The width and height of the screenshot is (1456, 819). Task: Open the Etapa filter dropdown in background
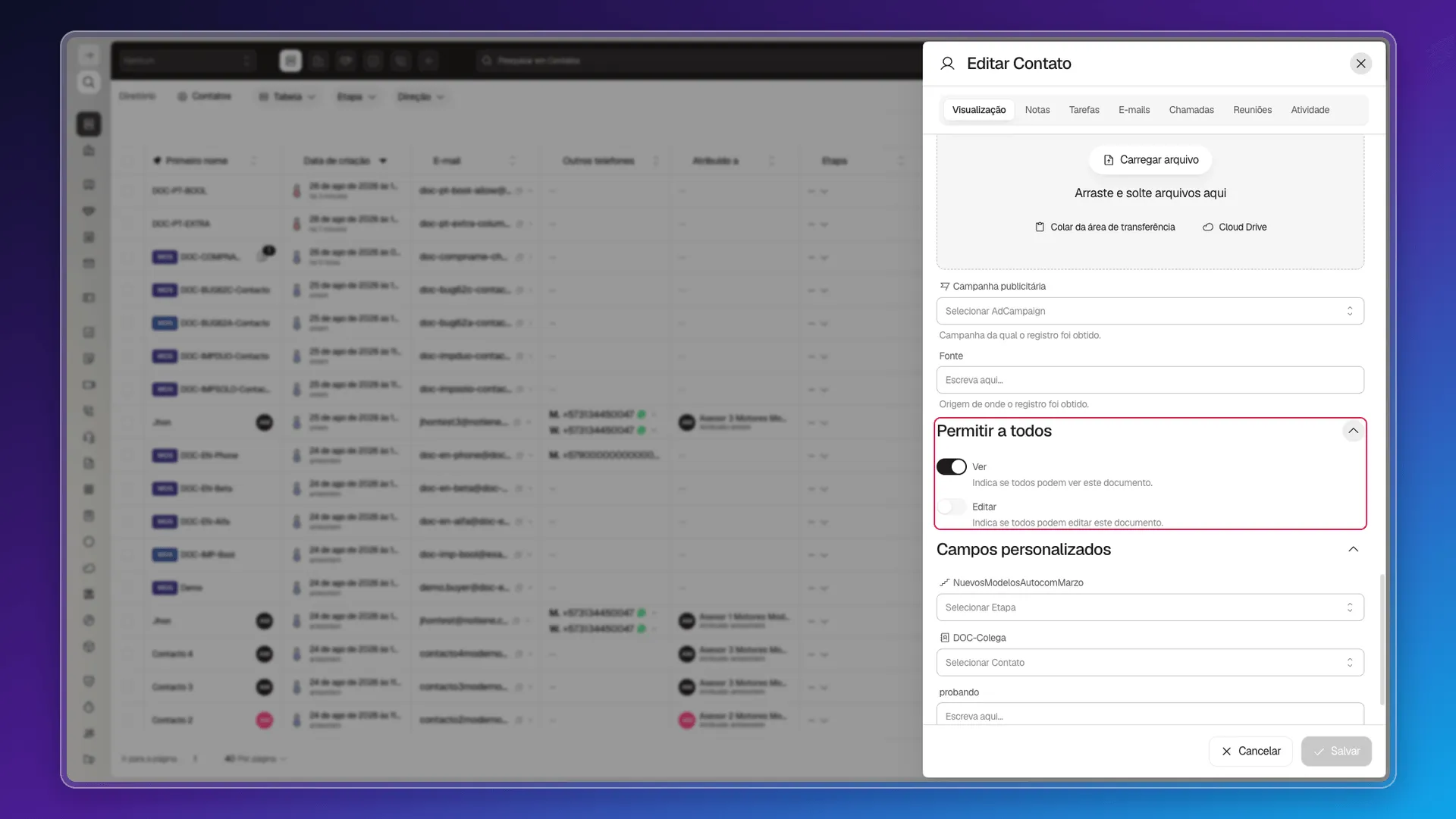point(356,97)
